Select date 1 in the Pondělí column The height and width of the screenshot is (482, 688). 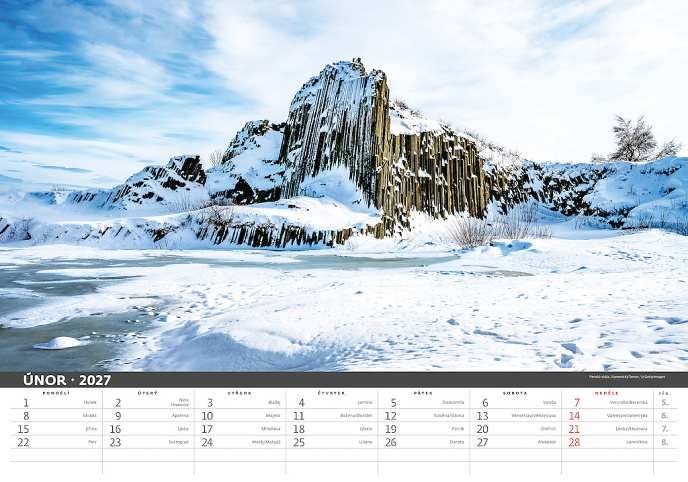(x=26, y=403)
